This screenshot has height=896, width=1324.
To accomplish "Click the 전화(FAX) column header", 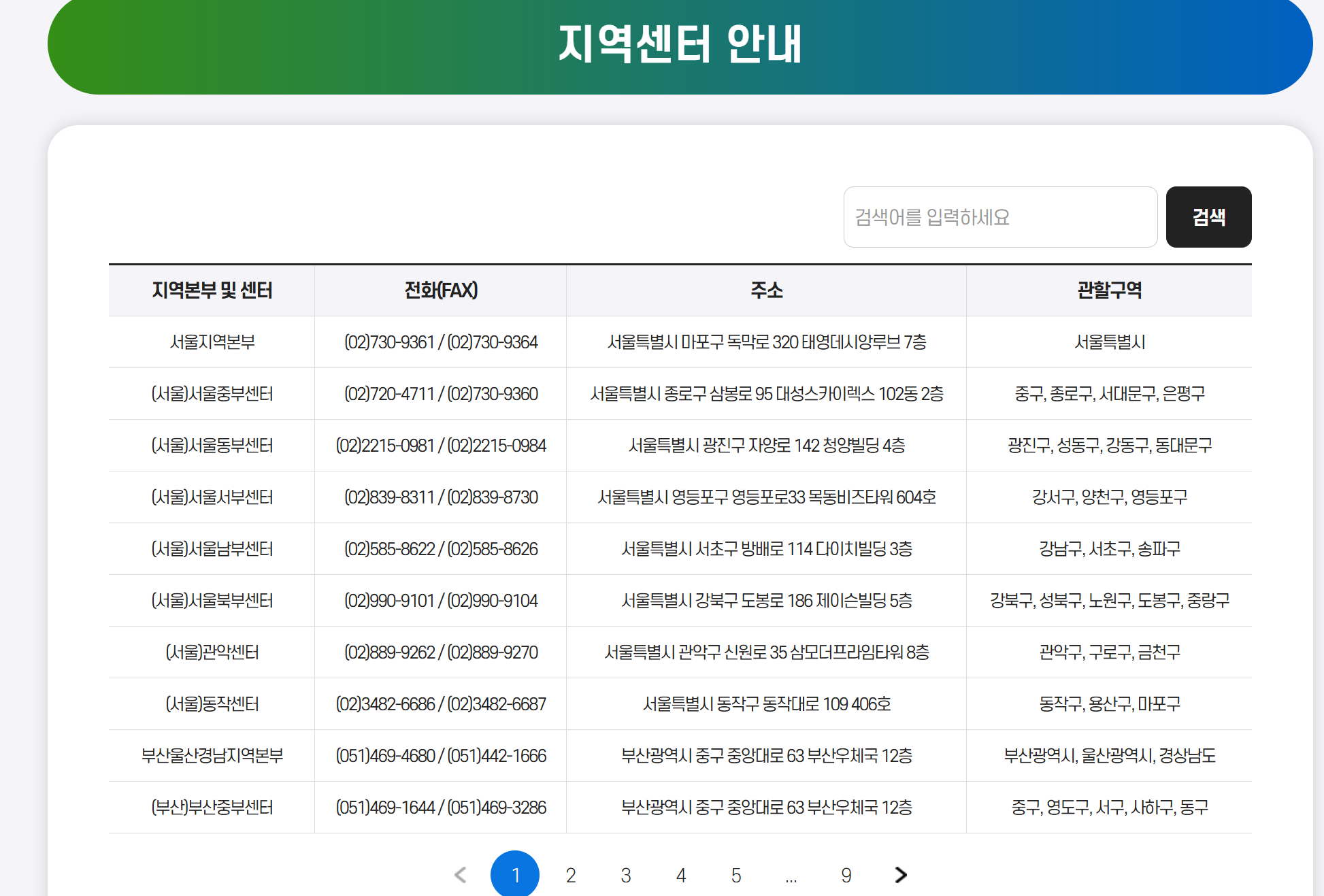I will coord(441,291).
